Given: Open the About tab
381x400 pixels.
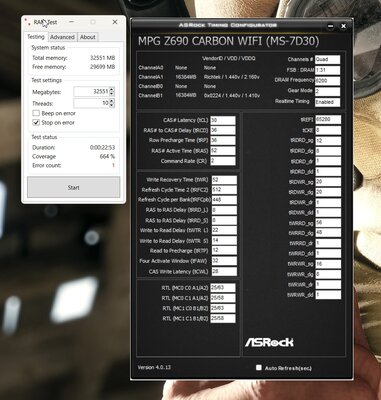Looking at the screenshot, I should (88, 37).
